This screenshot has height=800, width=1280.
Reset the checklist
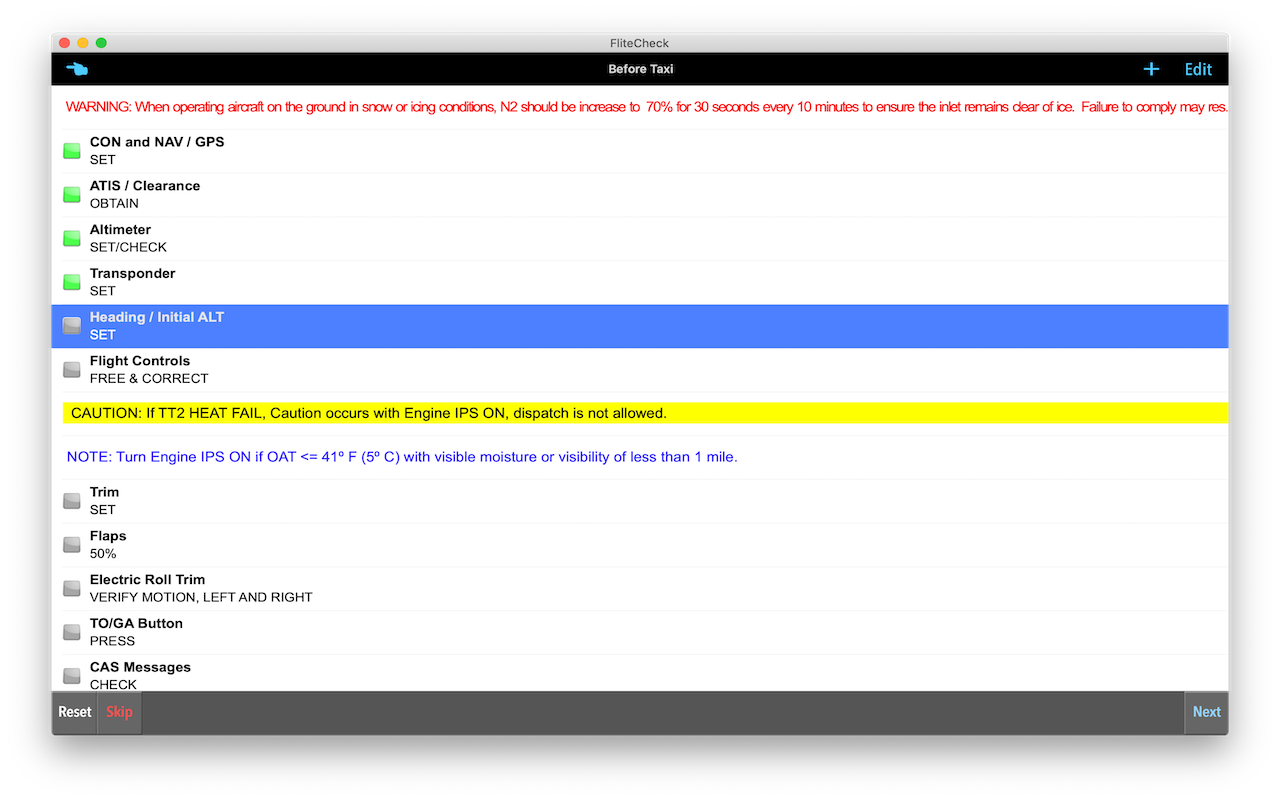point(75,712)
